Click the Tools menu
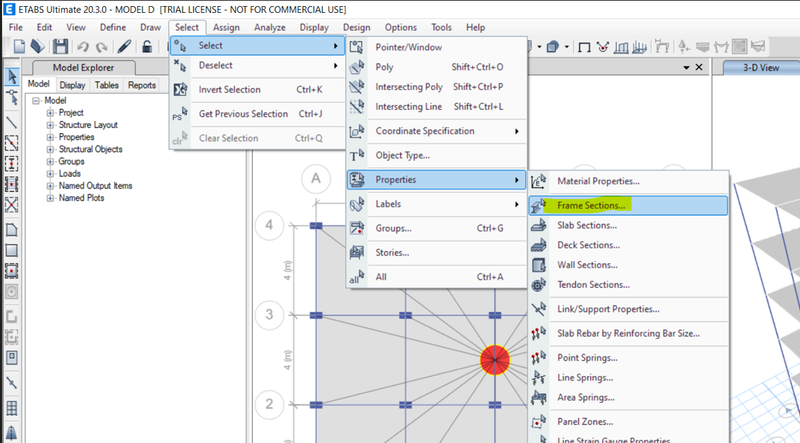Image resolution: width=800 pixels, height=443 pixels. (441, 28)
